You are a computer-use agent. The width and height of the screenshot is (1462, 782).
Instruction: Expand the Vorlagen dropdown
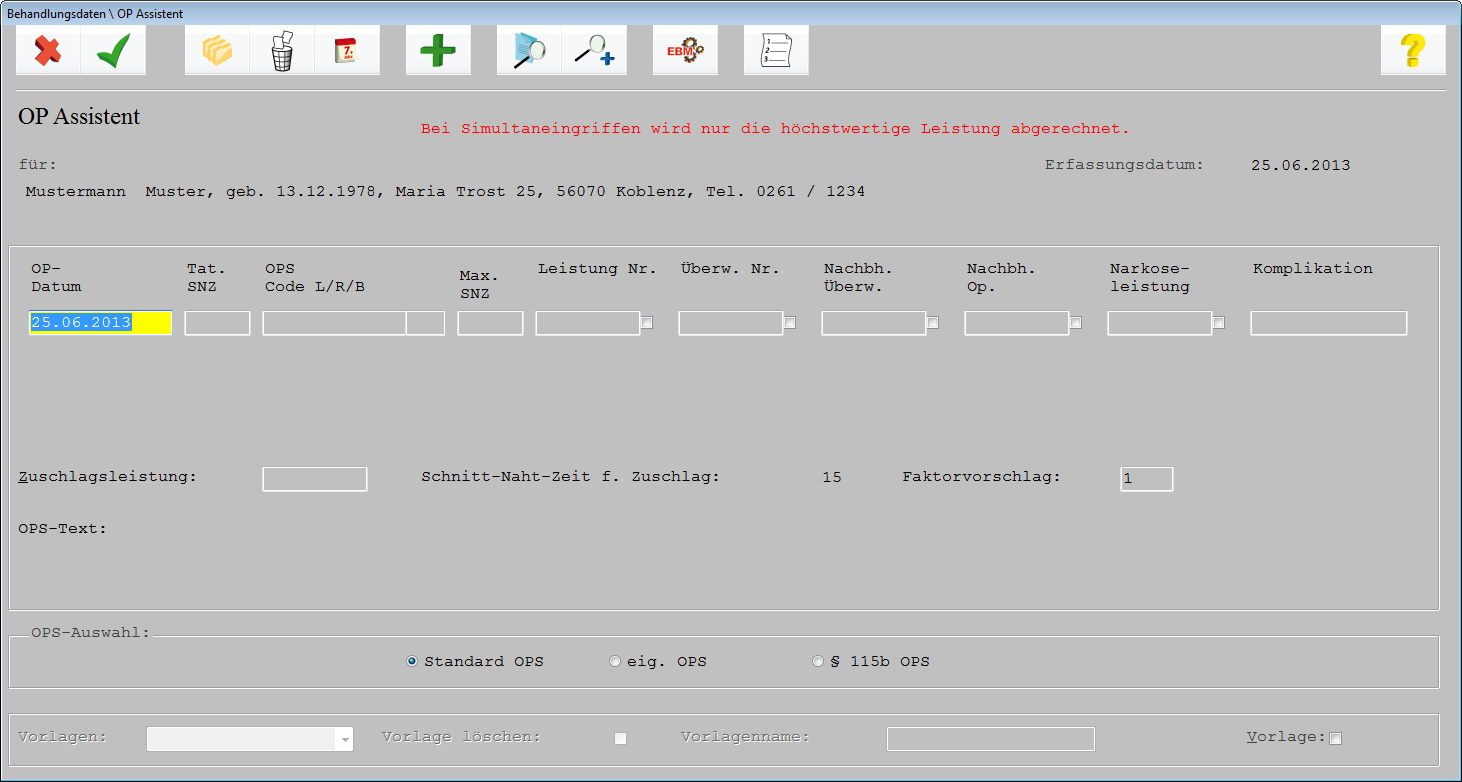tap(345, 740)
